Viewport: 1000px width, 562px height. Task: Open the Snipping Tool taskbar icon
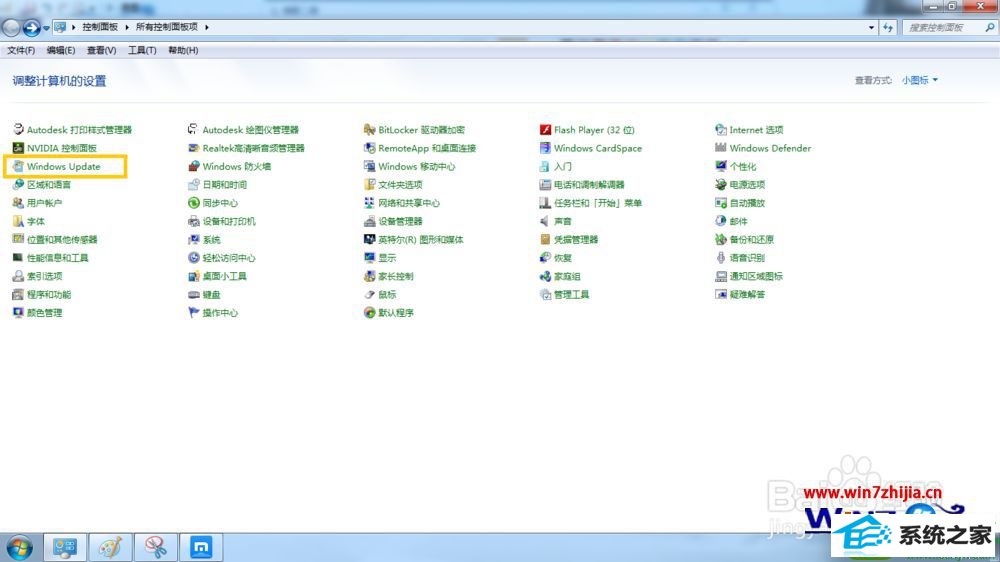tap(156, 547)
